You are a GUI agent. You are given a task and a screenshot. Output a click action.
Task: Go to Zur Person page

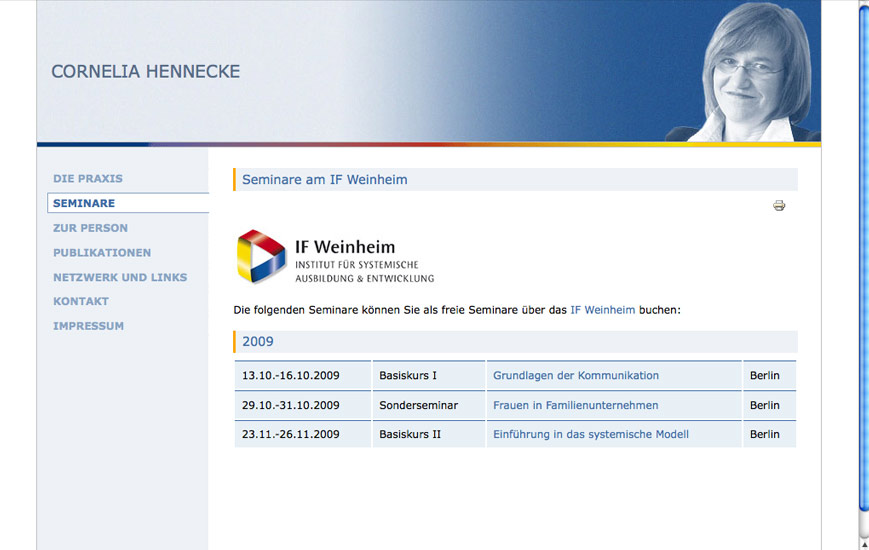pos(90,228)
